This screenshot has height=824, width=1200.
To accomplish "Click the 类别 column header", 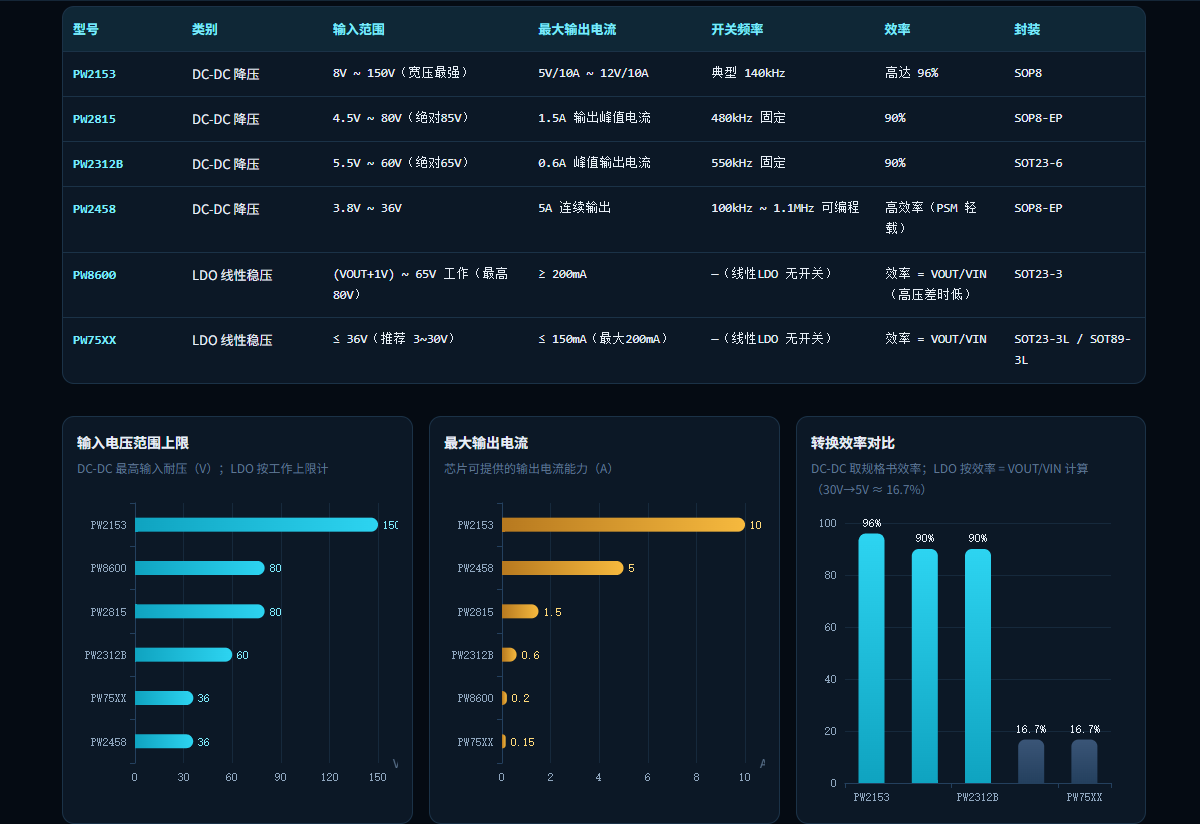I will pyautogui.click(x=205, y=30).
